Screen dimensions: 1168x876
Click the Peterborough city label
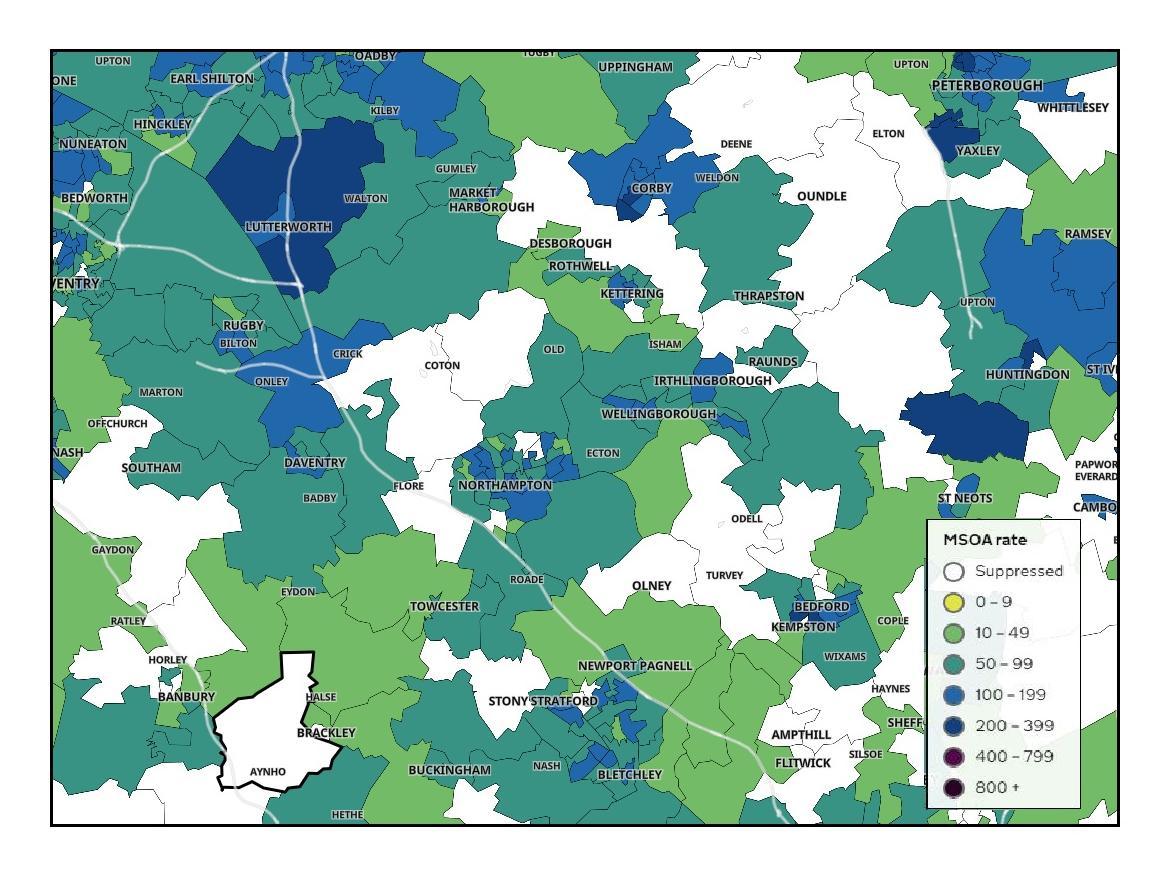pos(987,86)
